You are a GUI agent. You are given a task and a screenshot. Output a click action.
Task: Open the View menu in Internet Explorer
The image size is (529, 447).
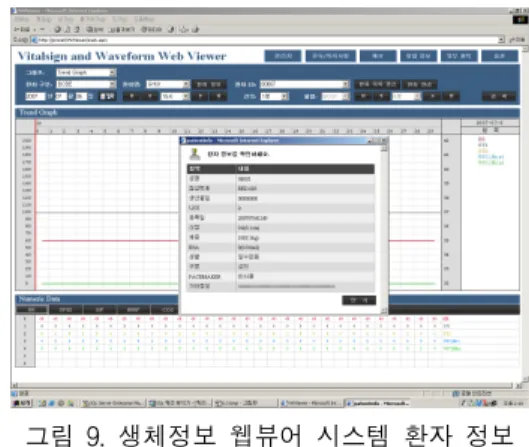point(65,19)
